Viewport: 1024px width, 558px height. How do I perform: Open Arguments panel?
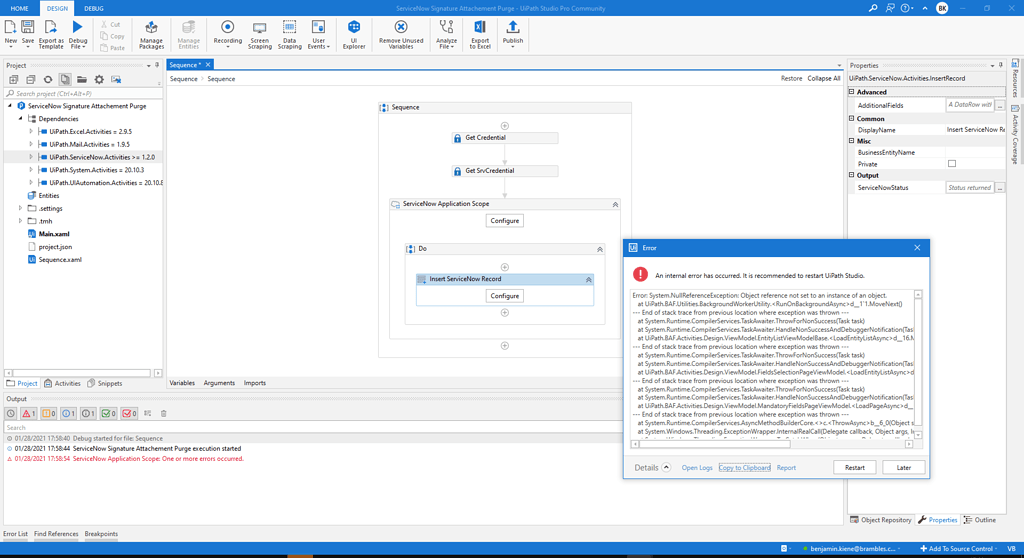219,383
